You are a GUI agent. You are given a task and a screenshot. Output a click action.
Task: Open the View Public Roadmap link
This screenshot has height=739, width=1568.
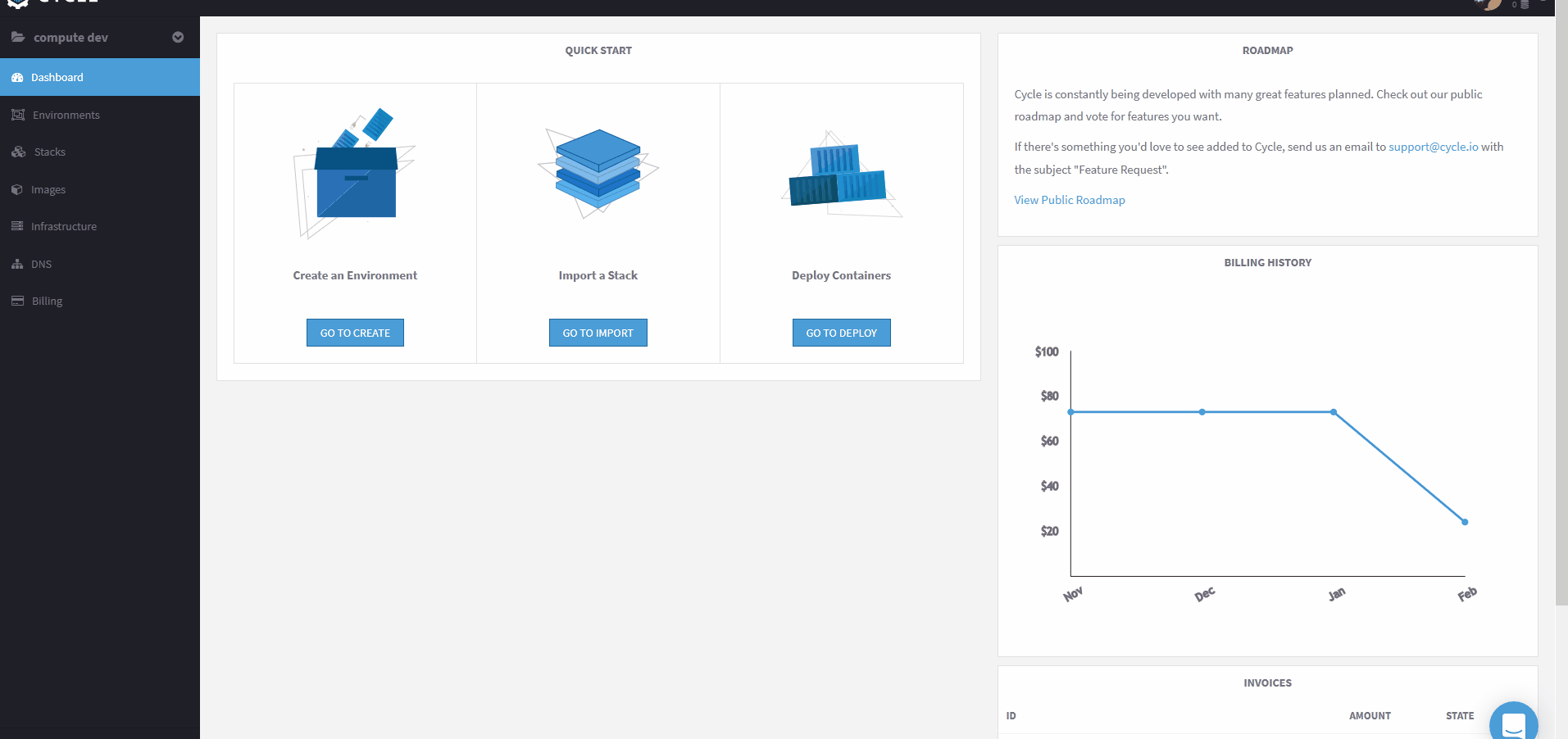1070,200
